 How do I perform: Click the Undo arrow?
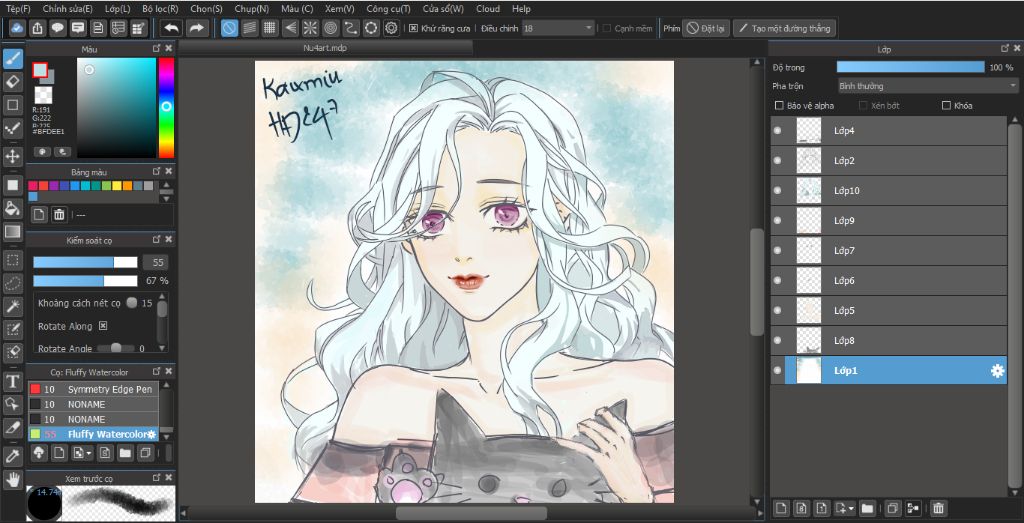click(171, 28)
